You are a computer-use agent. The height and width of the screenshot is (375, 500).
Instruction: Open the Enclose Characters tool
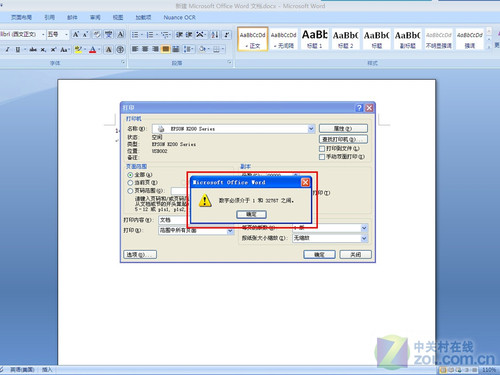coord(120,50)
